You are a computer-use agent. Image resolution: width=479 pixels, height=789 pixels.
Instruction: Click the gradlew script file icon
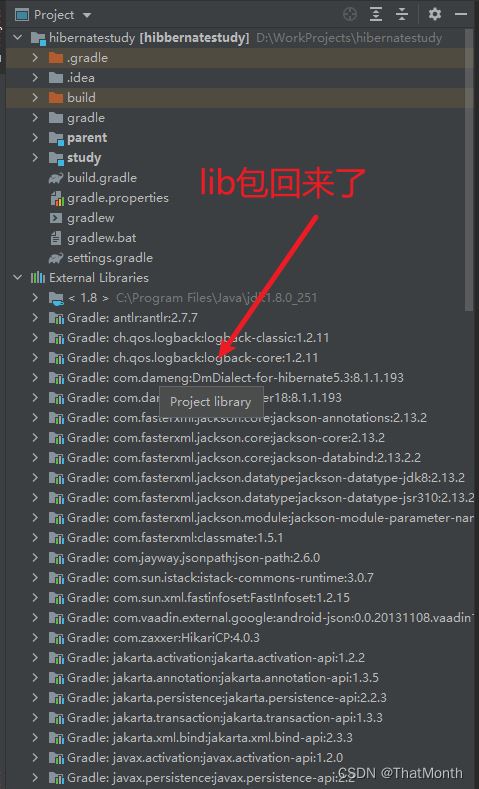point(55,218)
